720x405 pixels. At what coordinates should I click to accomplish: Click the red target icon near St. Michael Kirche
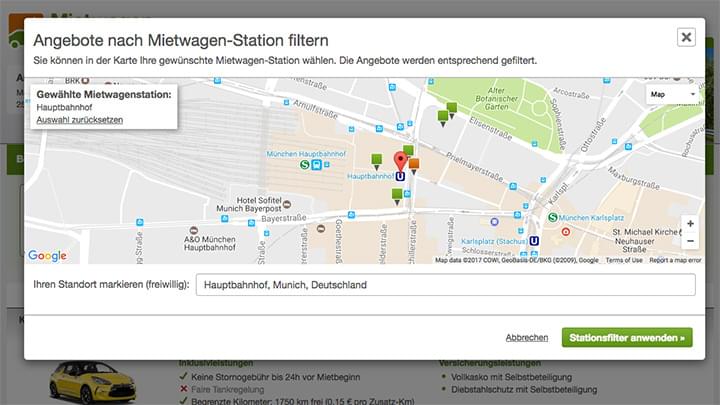click(566, 232)
